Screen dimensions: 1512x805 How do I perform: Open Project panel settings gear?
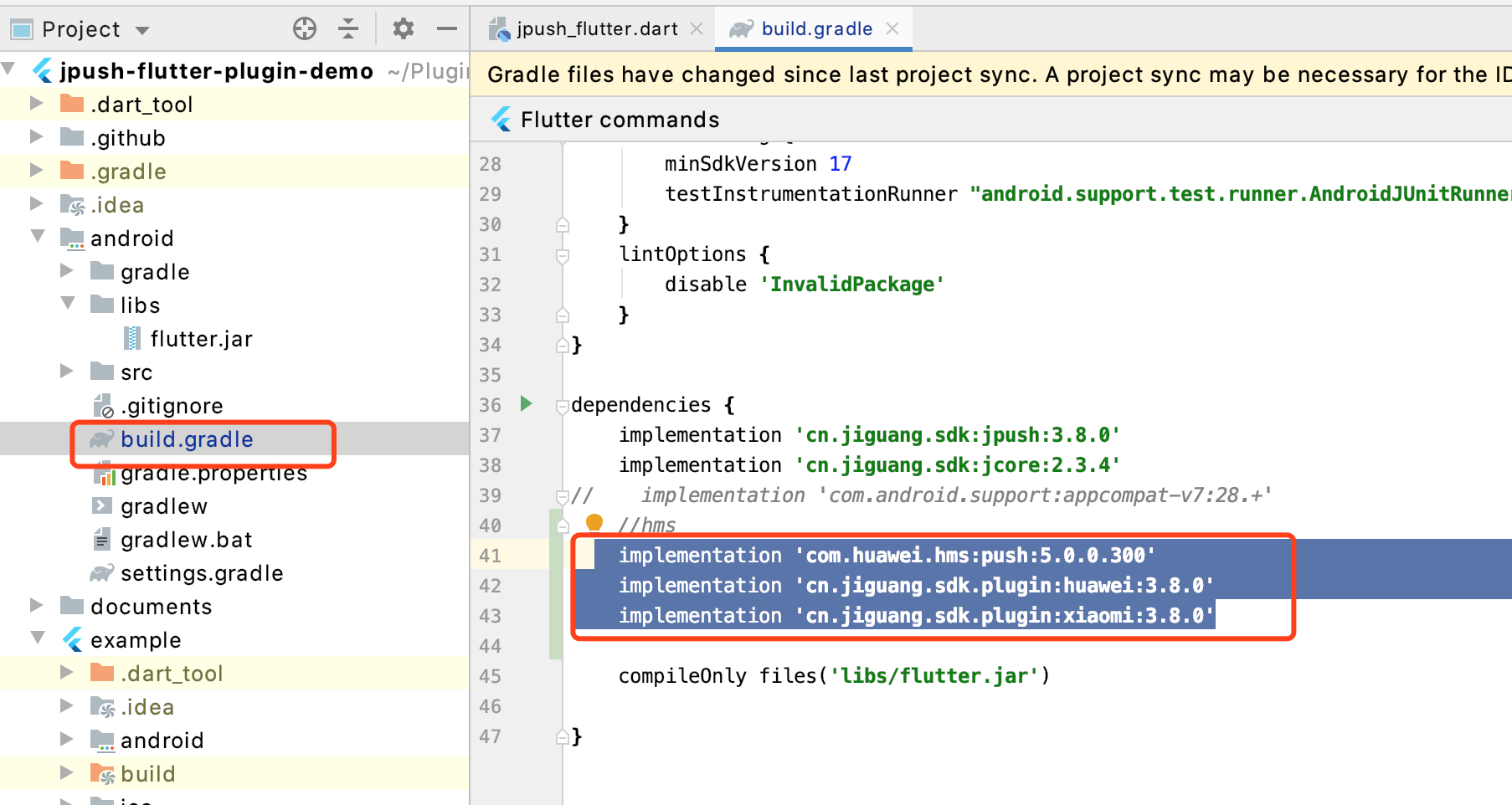404,29
